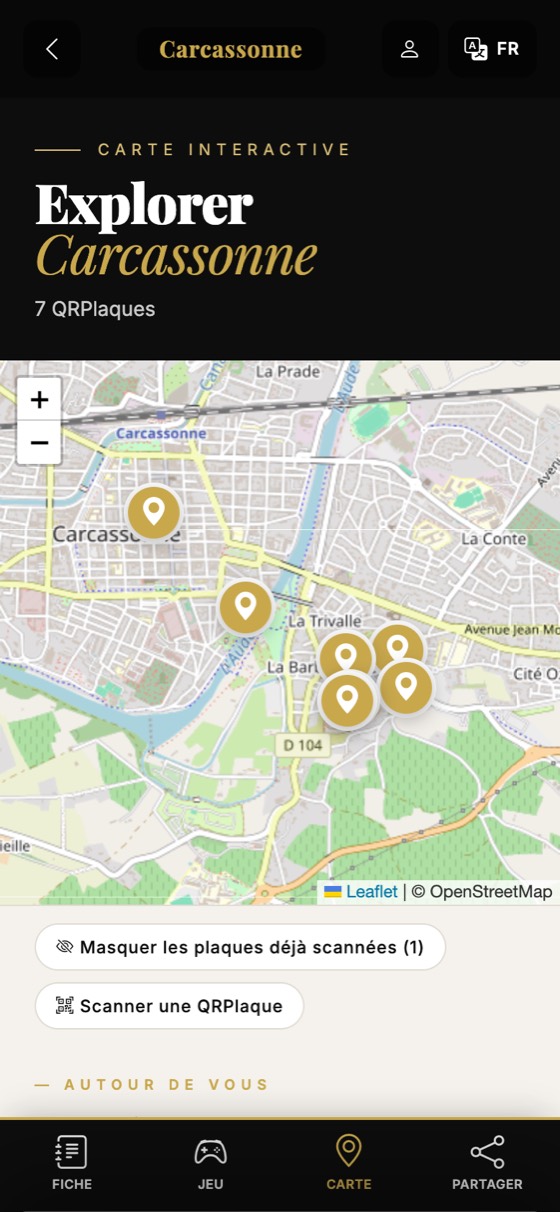Click the '7 QRPlaques' count text

(95, 309)
